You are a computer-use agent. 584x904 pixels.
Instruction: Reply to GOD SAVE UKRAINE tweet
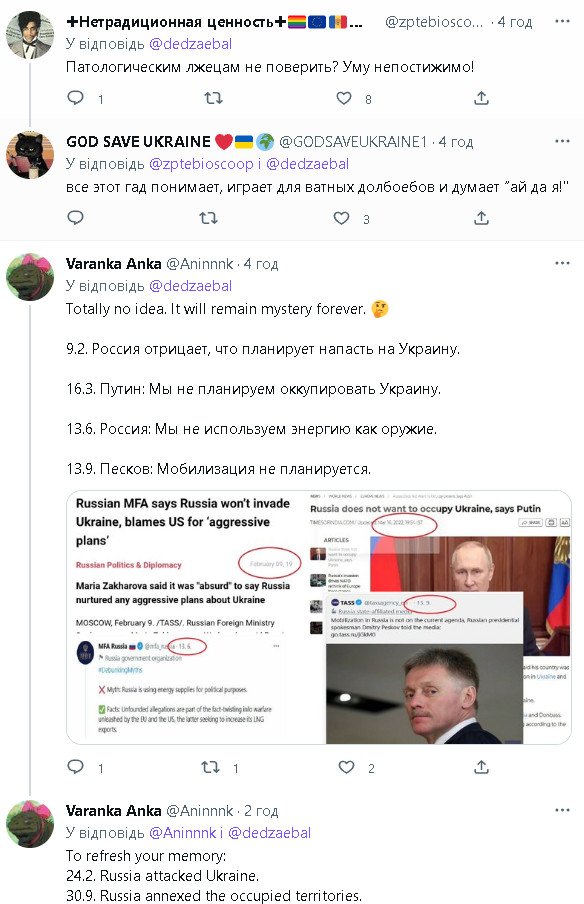[x=76, y=218]
